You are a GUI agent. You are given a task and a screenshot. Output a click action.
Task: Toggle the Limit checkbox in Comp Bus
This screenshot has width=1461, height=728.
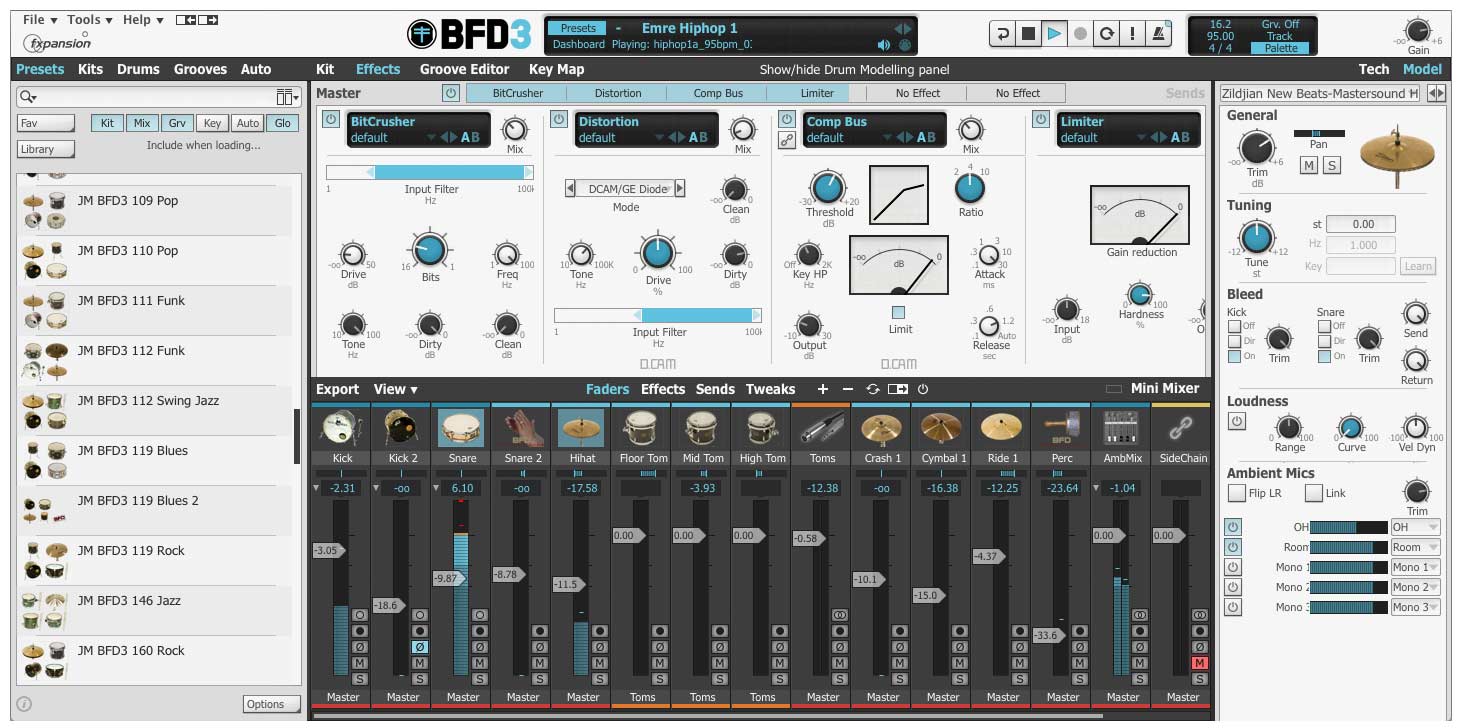pyautogui.click(x=898, y=312)
